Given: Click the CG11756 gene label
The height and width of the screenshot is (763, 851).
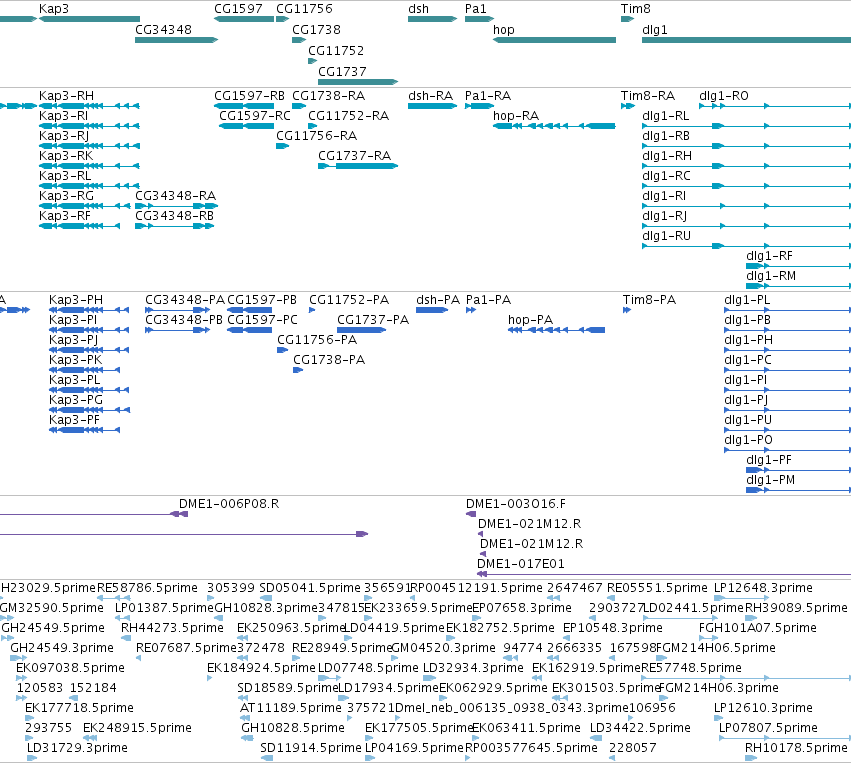Looking at the screenshot, I should pyautogui.click(x=304, y=9).
